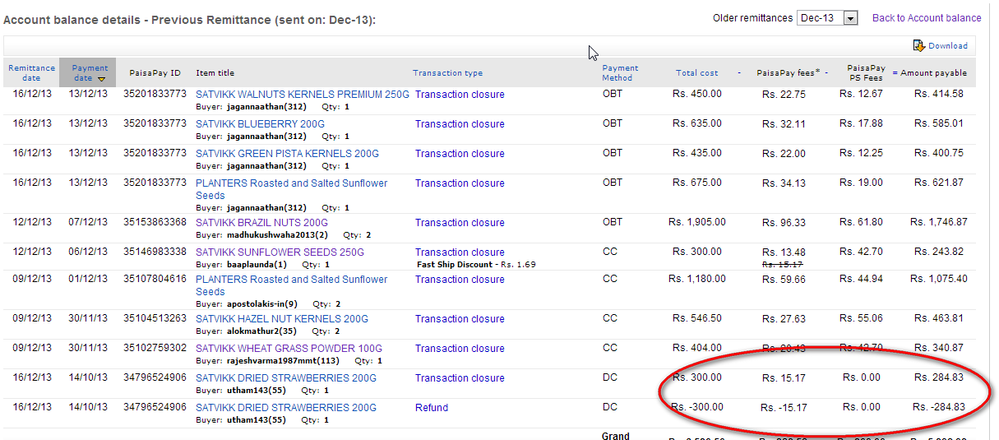The height and width of the screenshot is (440, 999).
Task: Click PaisaPay ID 35153863368
Action: 155,223
